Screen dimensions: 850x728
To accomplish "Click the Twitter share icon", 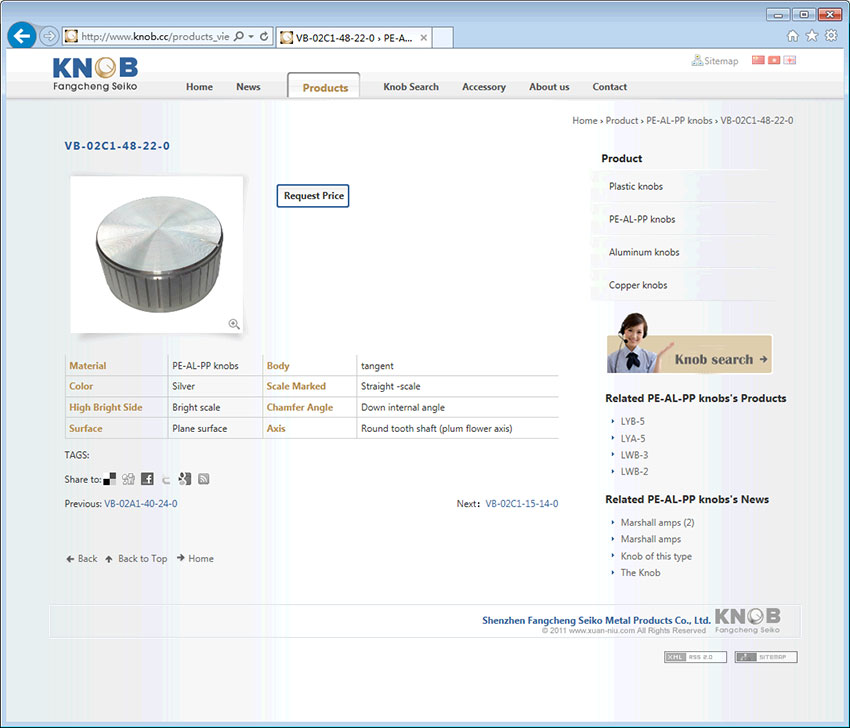I will (x=166, y=479).
